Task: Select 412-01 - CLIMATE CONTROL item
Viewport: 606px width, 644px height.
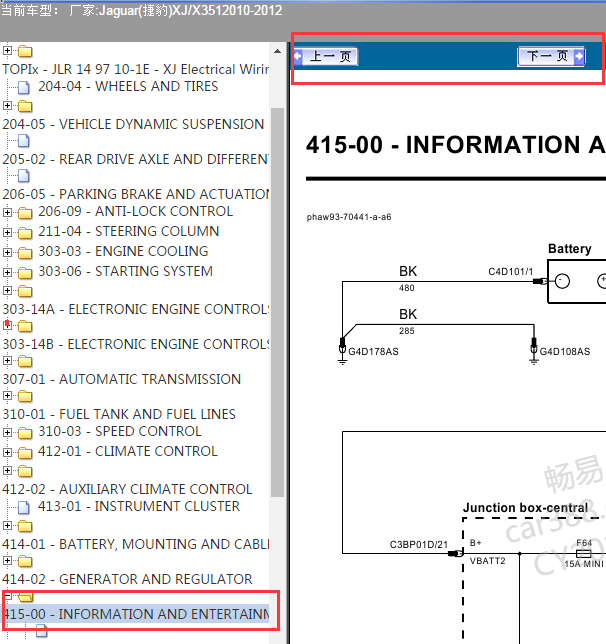Action: [x=127, y=451]
